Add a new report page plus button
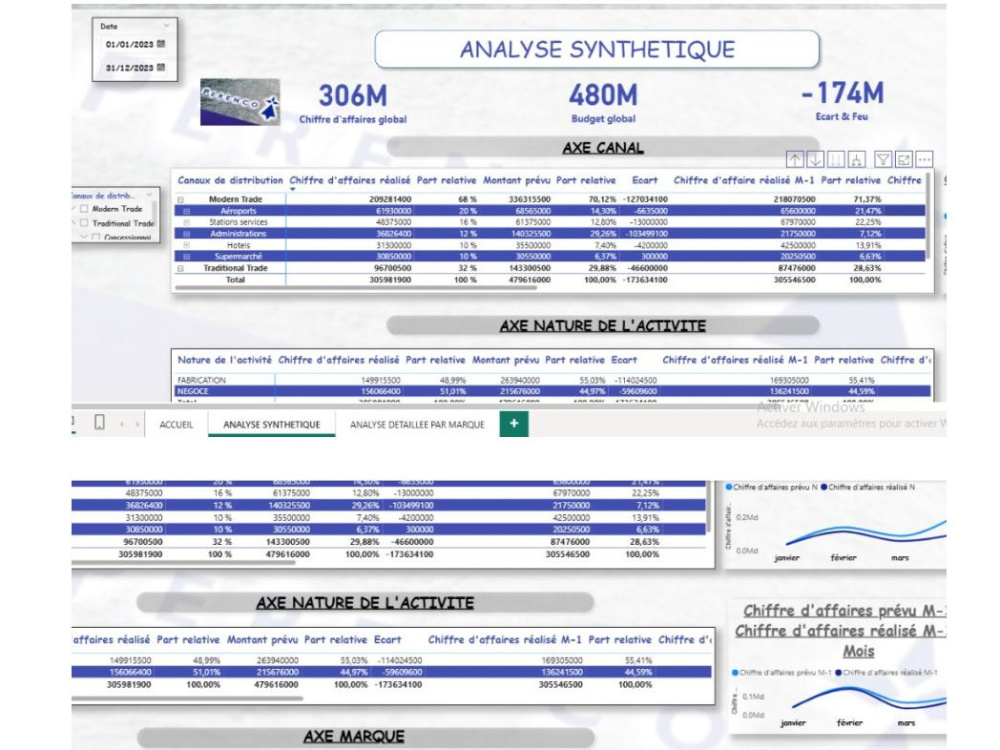 (514, 423)
